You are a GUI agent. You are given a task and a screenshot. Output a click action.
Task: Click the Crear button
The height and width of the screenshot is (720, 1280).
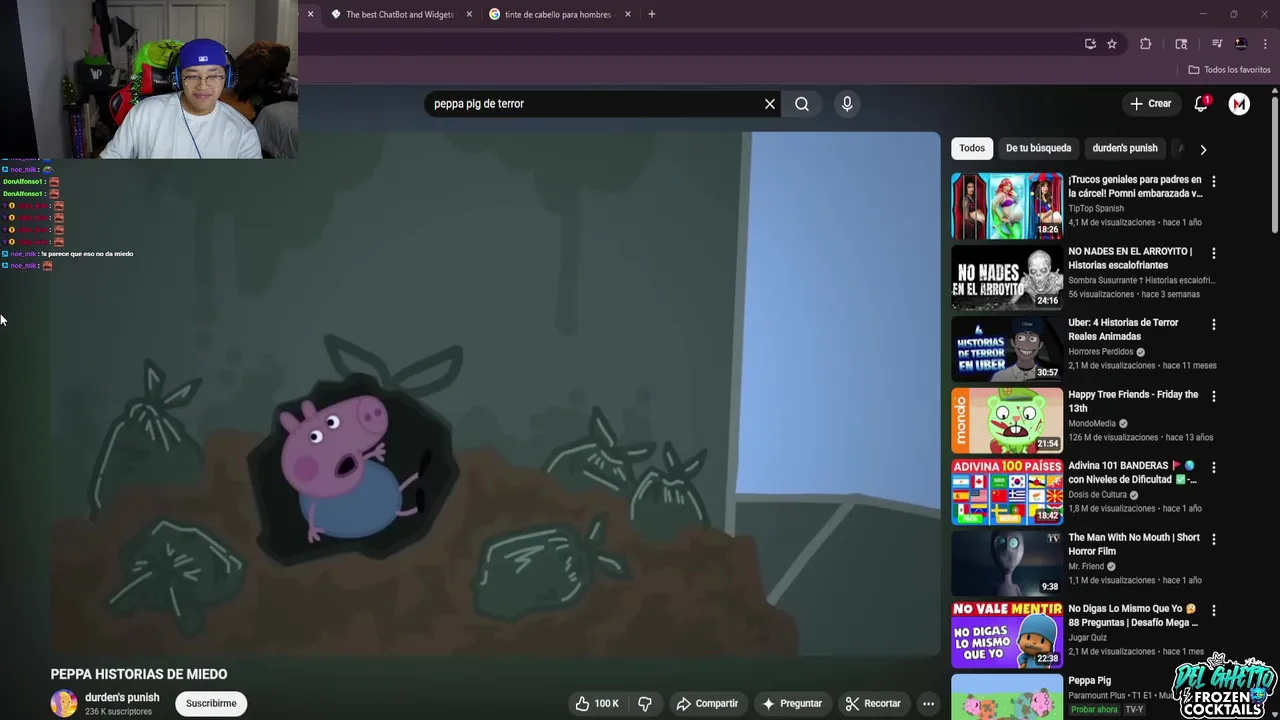pos(1151,104)
